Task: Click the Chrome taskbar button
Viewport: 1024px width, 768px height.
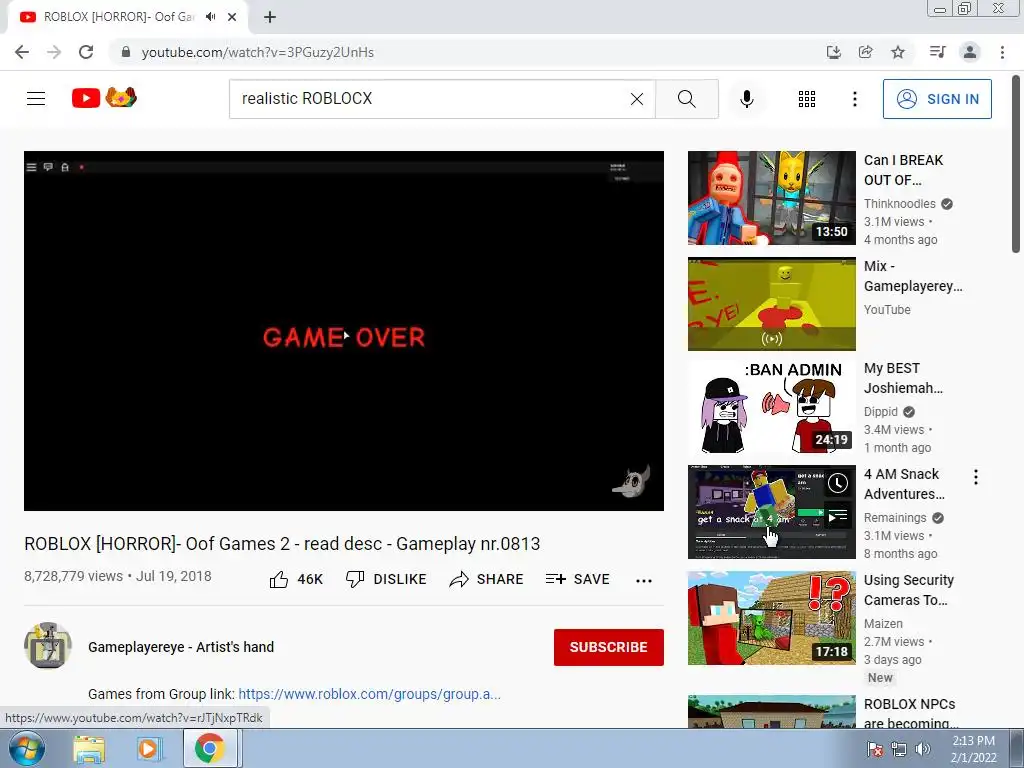Action: [x=210, y=748]
